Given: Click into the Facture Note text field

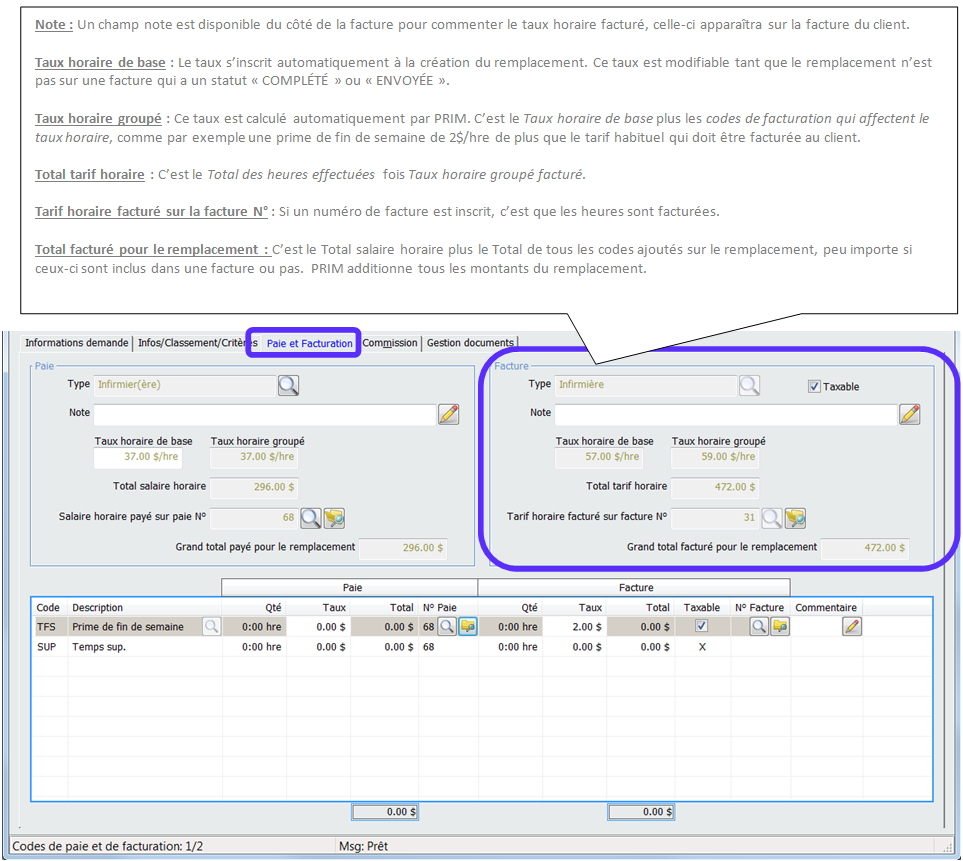Looking at the screenshot, I should [x=725, y=414].
